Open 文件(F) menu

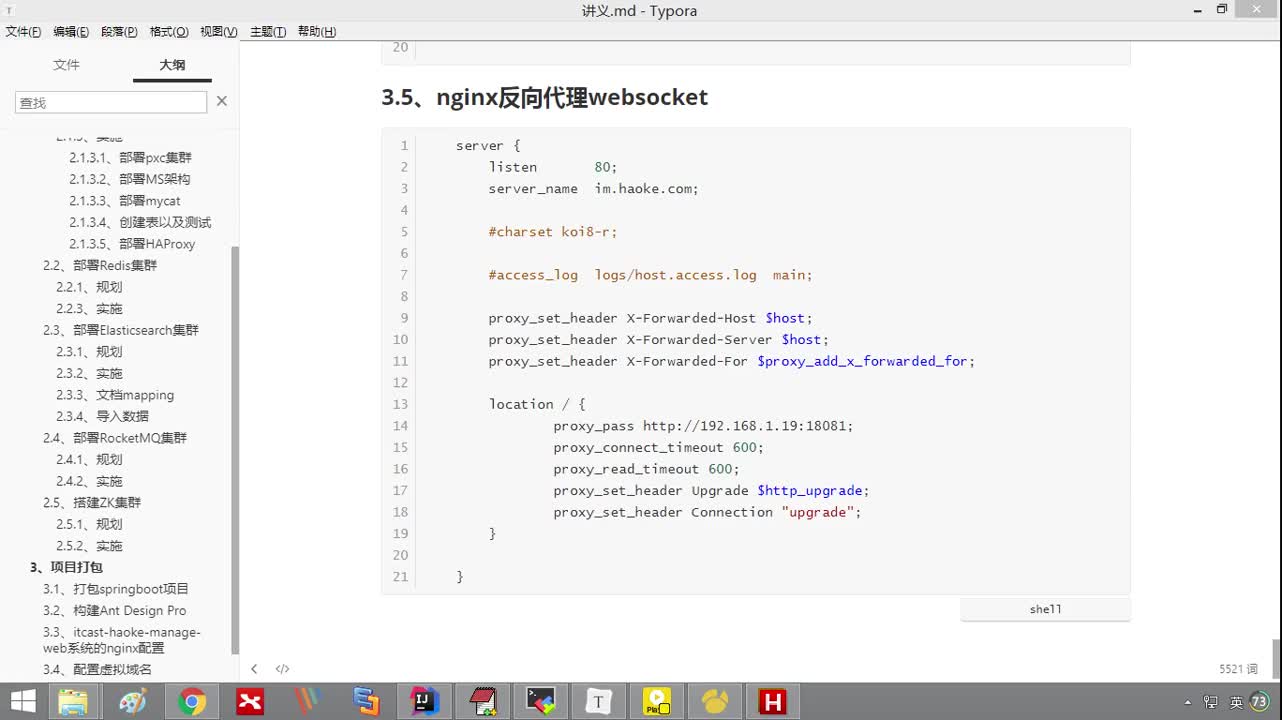click(23, 32)
